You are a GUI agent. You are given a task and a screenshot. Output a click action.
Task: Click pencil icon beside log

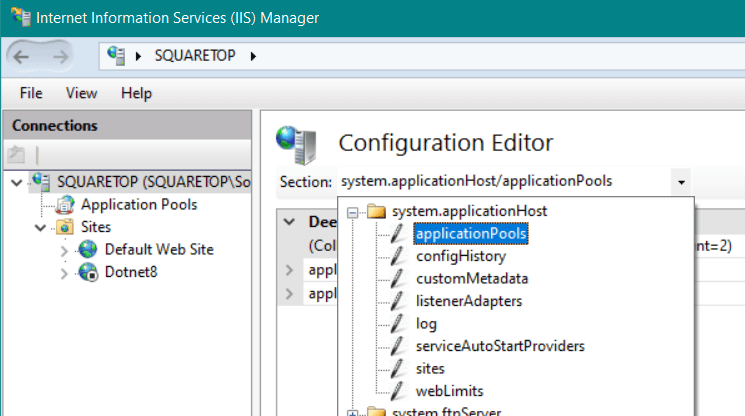397,323
